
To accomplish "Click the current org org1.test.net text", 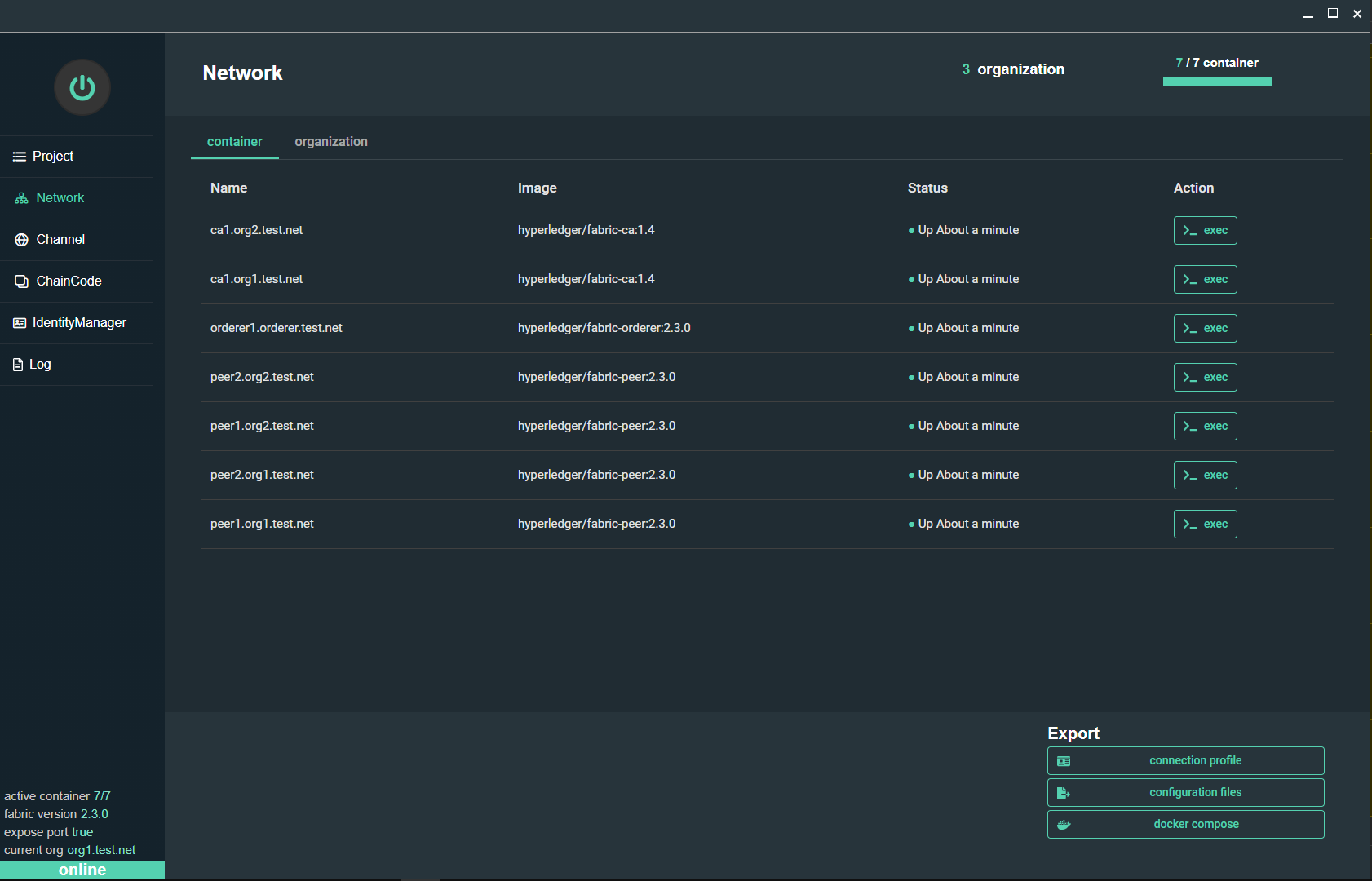I will [70, 850].
